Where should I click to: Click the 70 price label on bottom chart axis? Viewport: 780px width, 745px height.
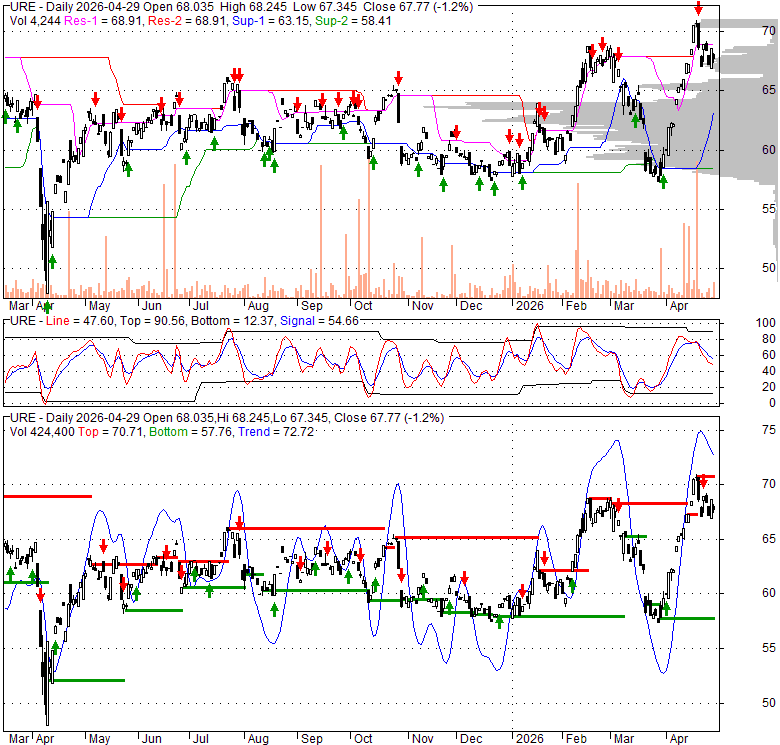(x=769, y=483)
